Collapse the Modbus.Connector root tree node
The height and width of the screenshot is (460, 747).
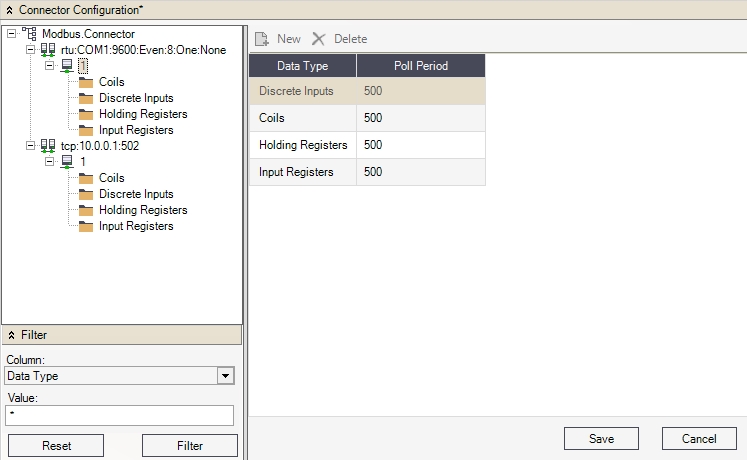11,34
